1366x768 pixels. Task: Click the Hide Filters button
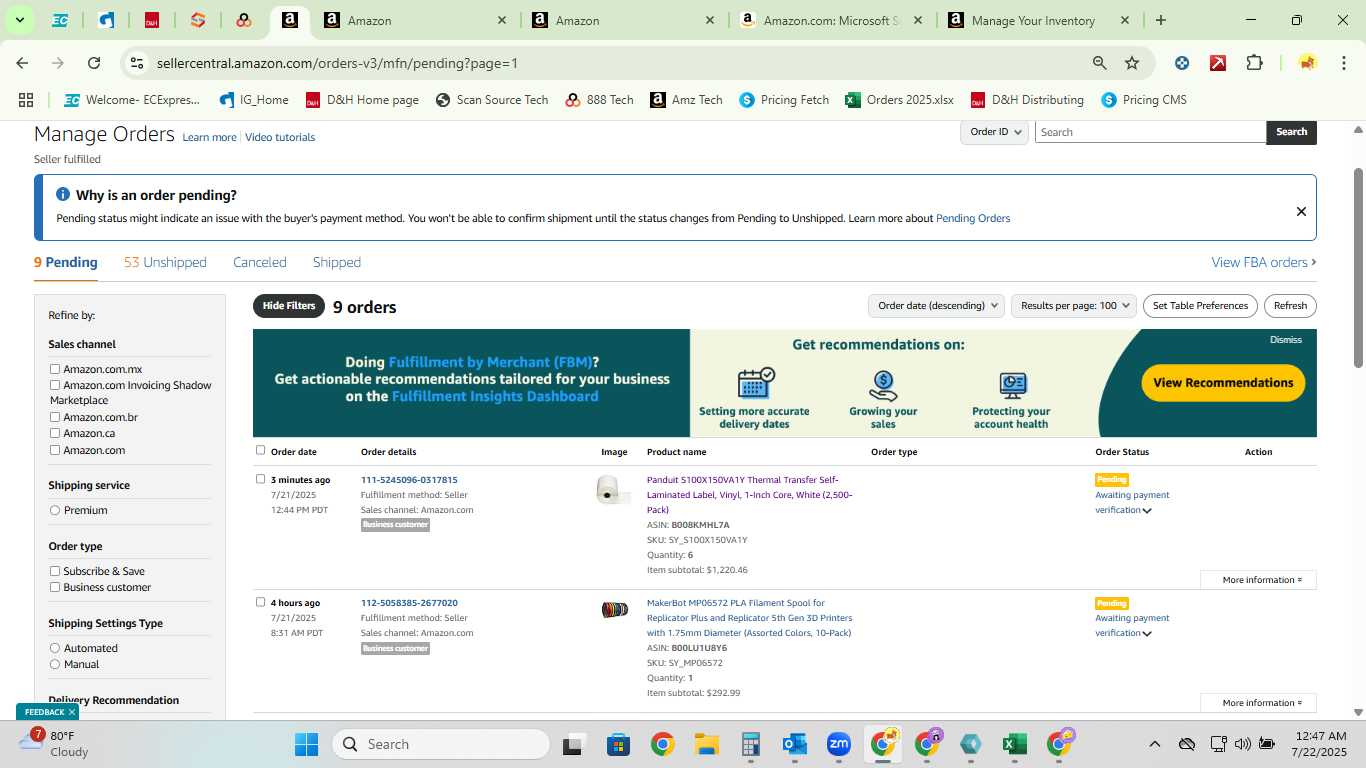[x=289, y=306]
